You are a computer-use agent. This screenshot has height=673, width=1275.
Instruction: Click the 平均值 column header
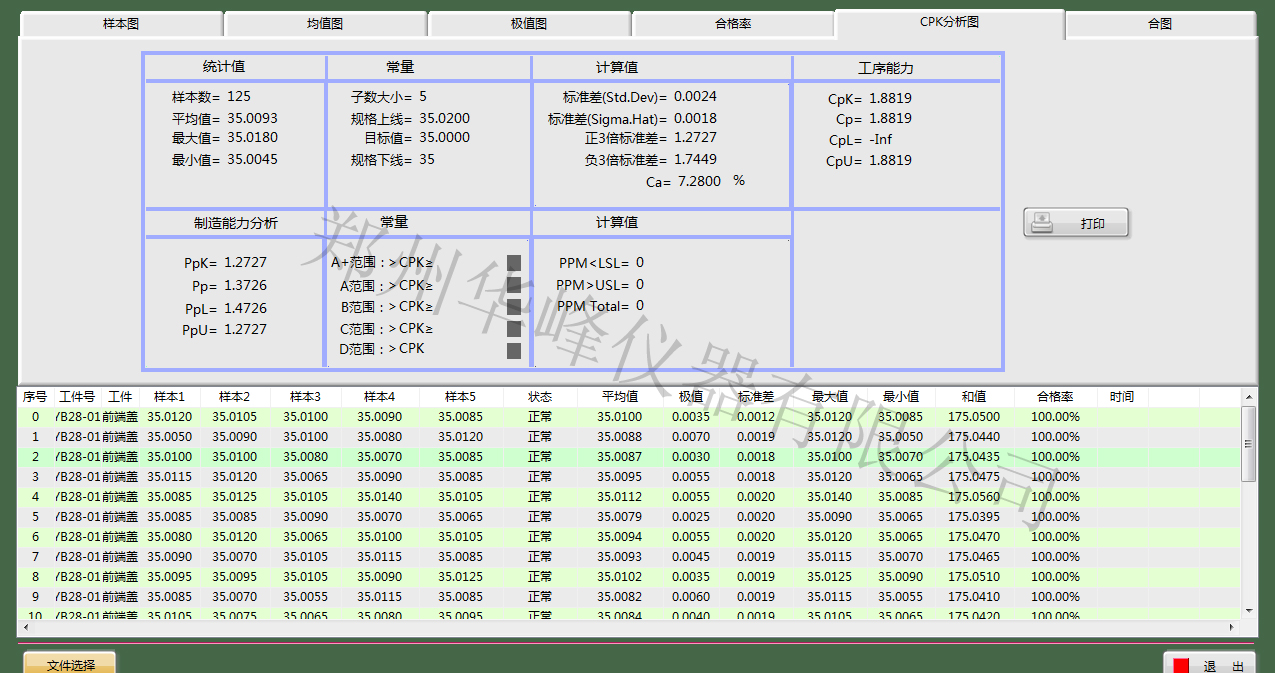coord(620,397)
